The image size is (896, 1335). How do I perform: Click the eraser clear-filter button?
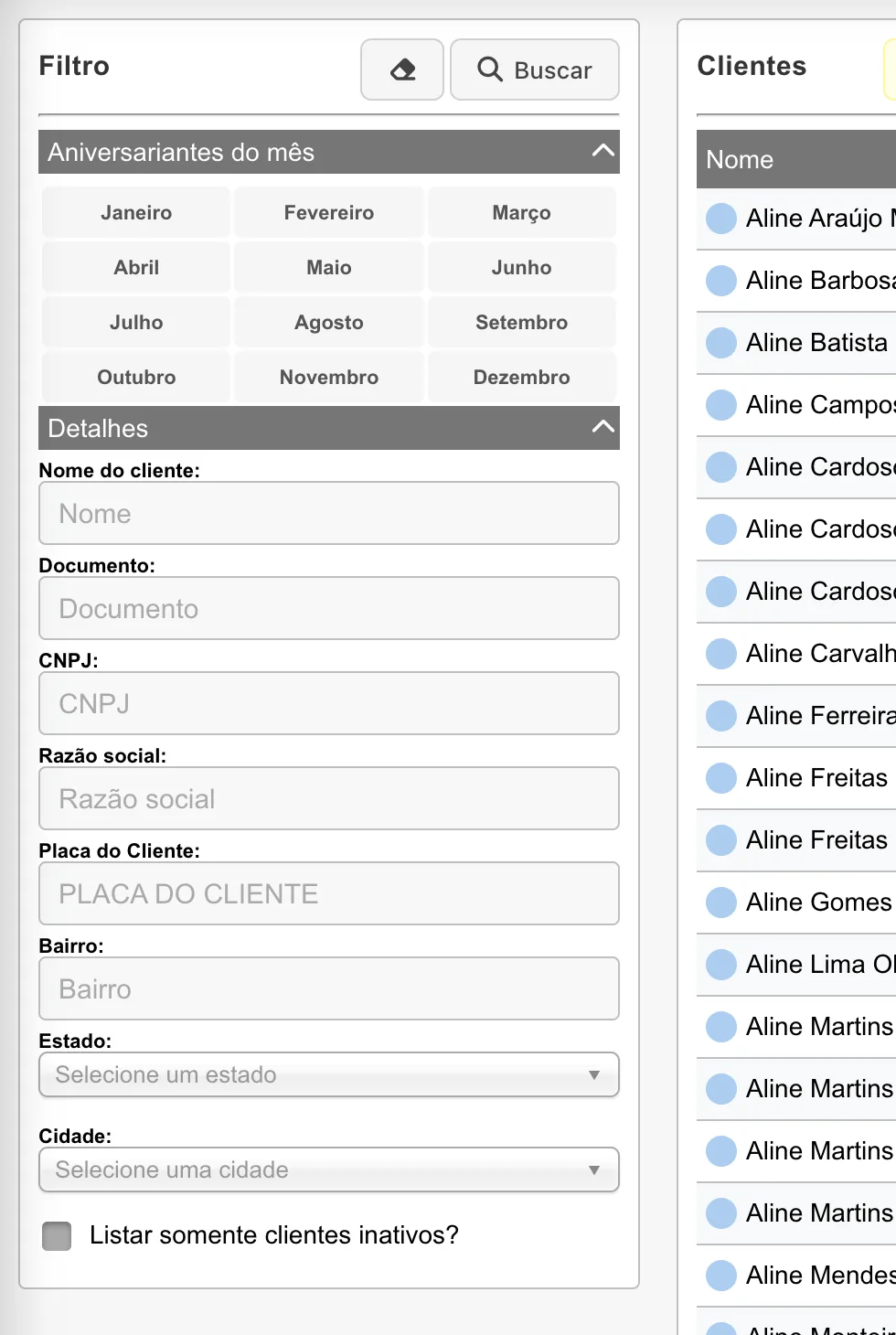402,69
